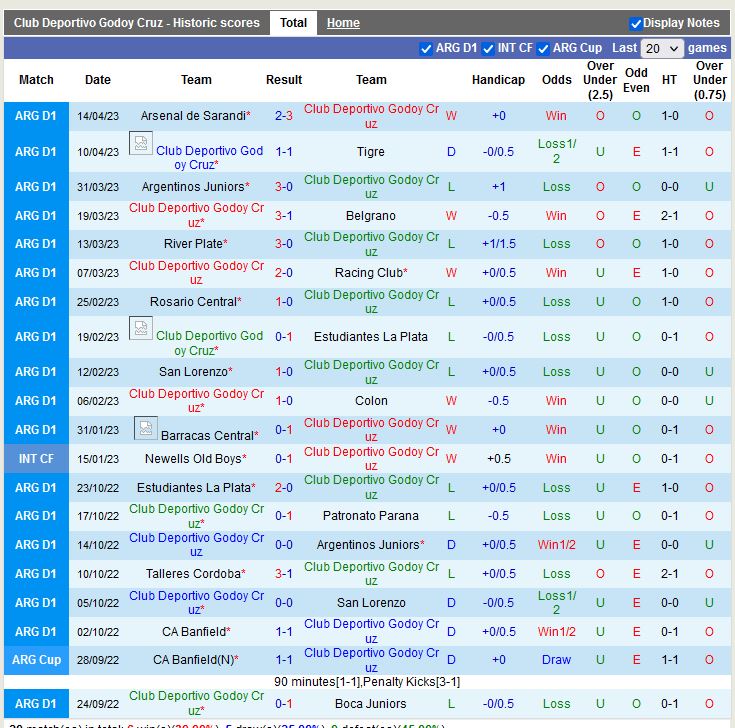Toggle the Display Notes checkbox
735x728 pixels.
(x=636, y=23)
